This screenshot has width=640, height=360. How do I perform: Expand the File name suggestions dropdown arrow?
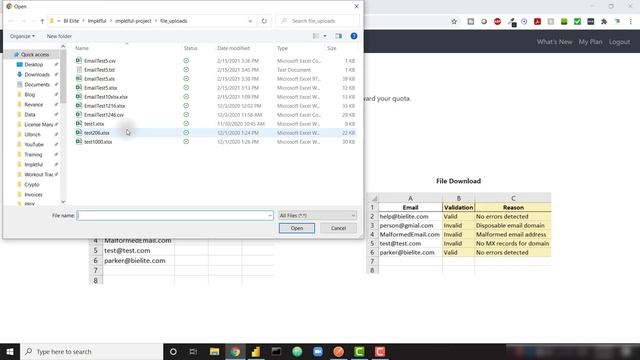(x=270, y=216)
